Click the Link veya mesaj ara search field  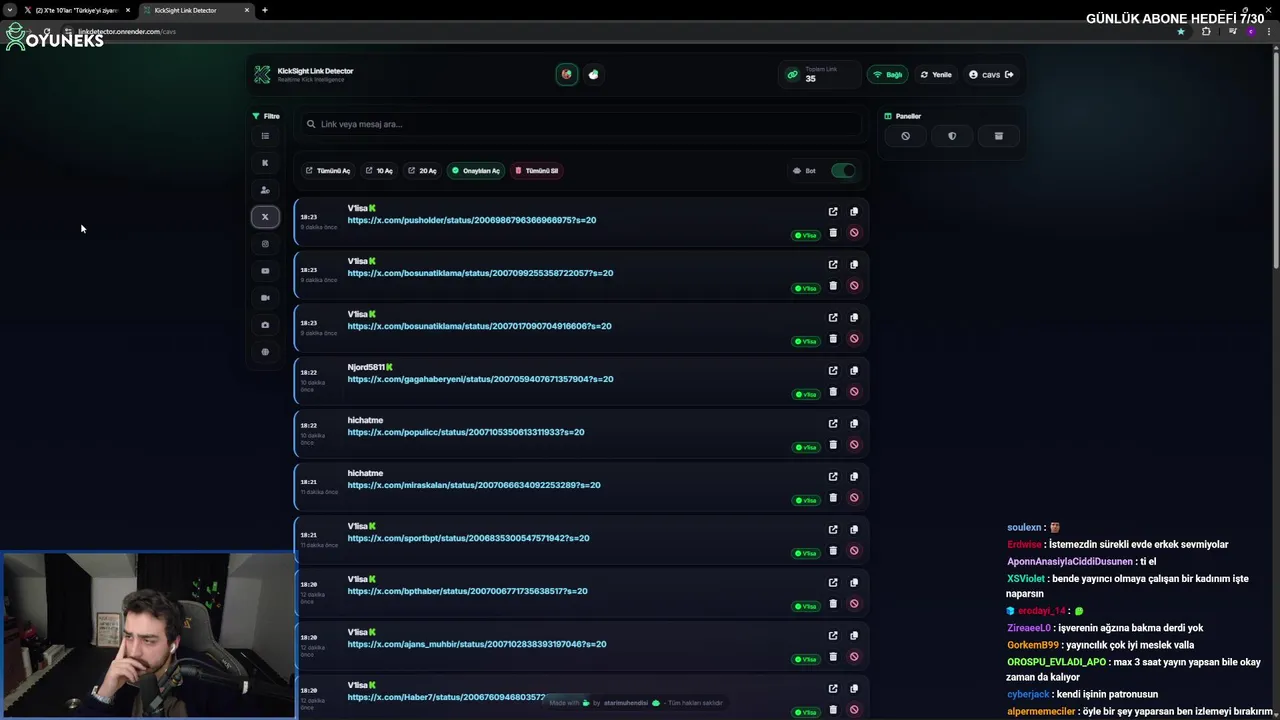point(580,124)
